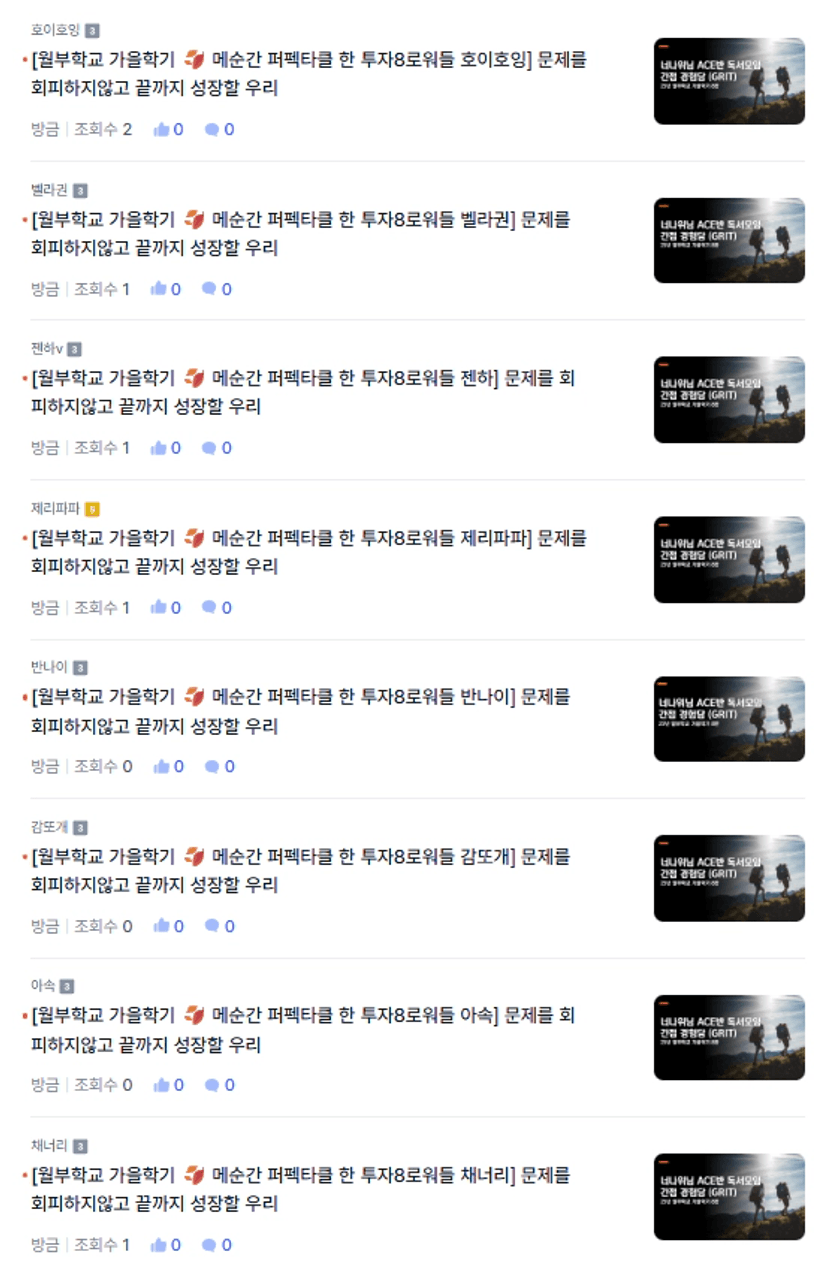The width and height of the screenshot is (827, 1264).
Task: Click author name 감또개
Action: click(x=50, y=827)
